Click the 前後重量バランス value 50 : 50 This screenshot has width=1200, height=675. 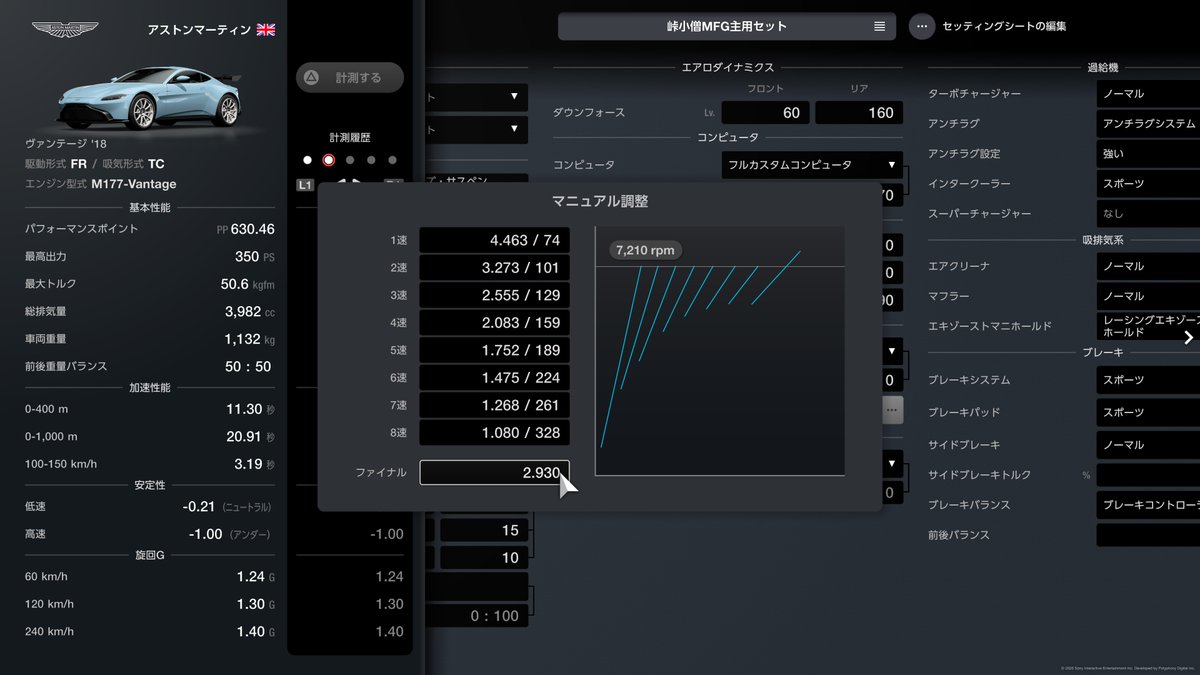pos(248,367)
